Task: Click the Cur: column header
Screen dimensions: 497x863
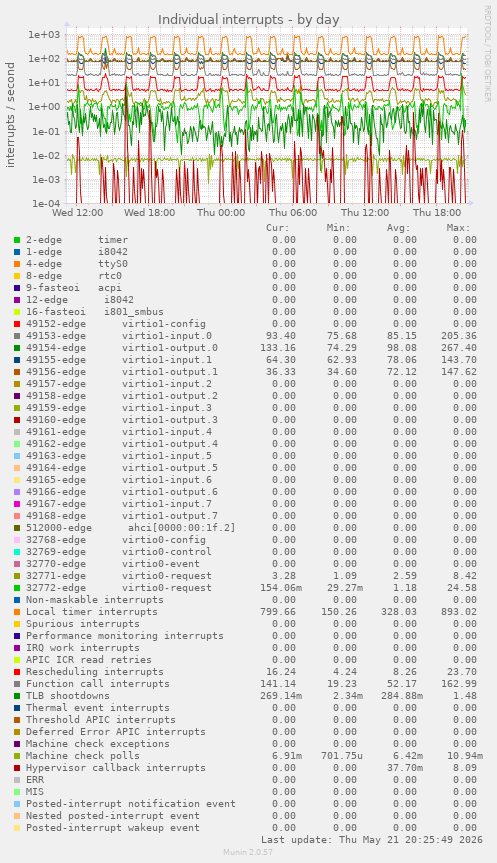Action: pos(277,228)
